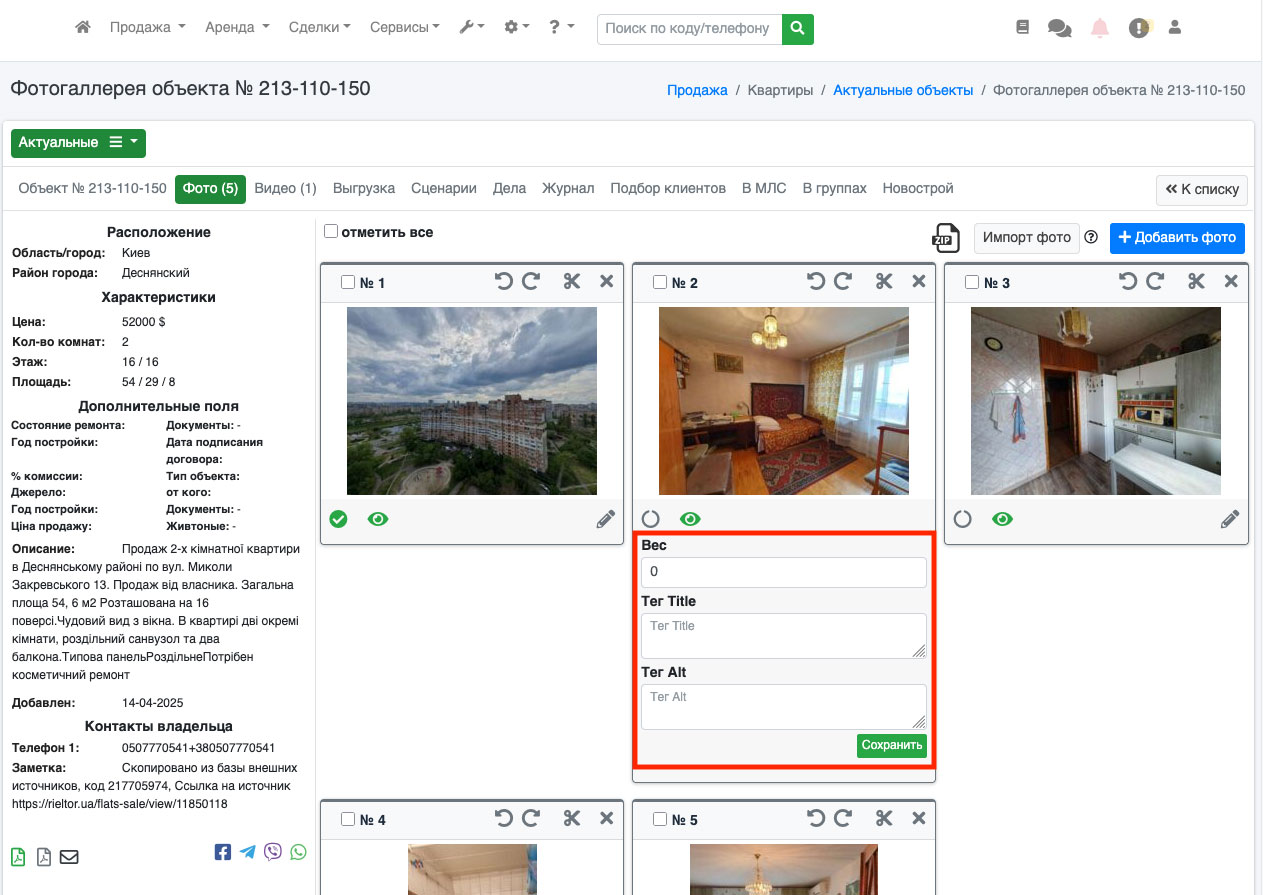The height and width of the screenshot is (895, 1263).
Task: Check the "отметить все" checkbox
Action: click(x=331, y=232)
